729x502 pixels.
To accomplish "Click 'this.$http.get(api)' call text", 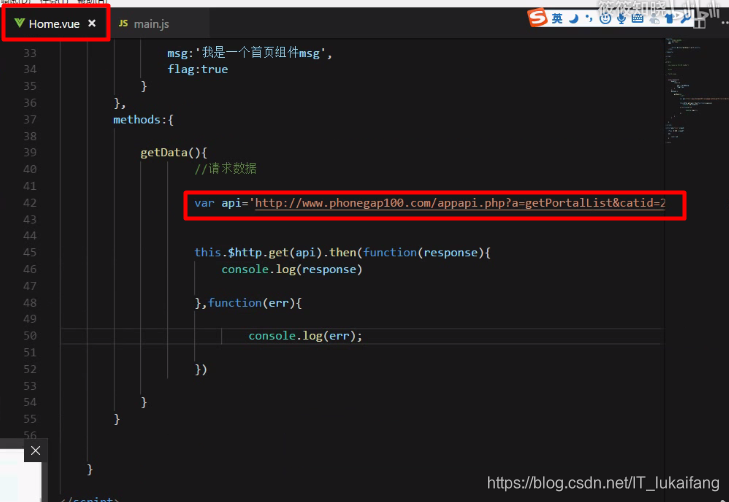I will coord(258,252).
